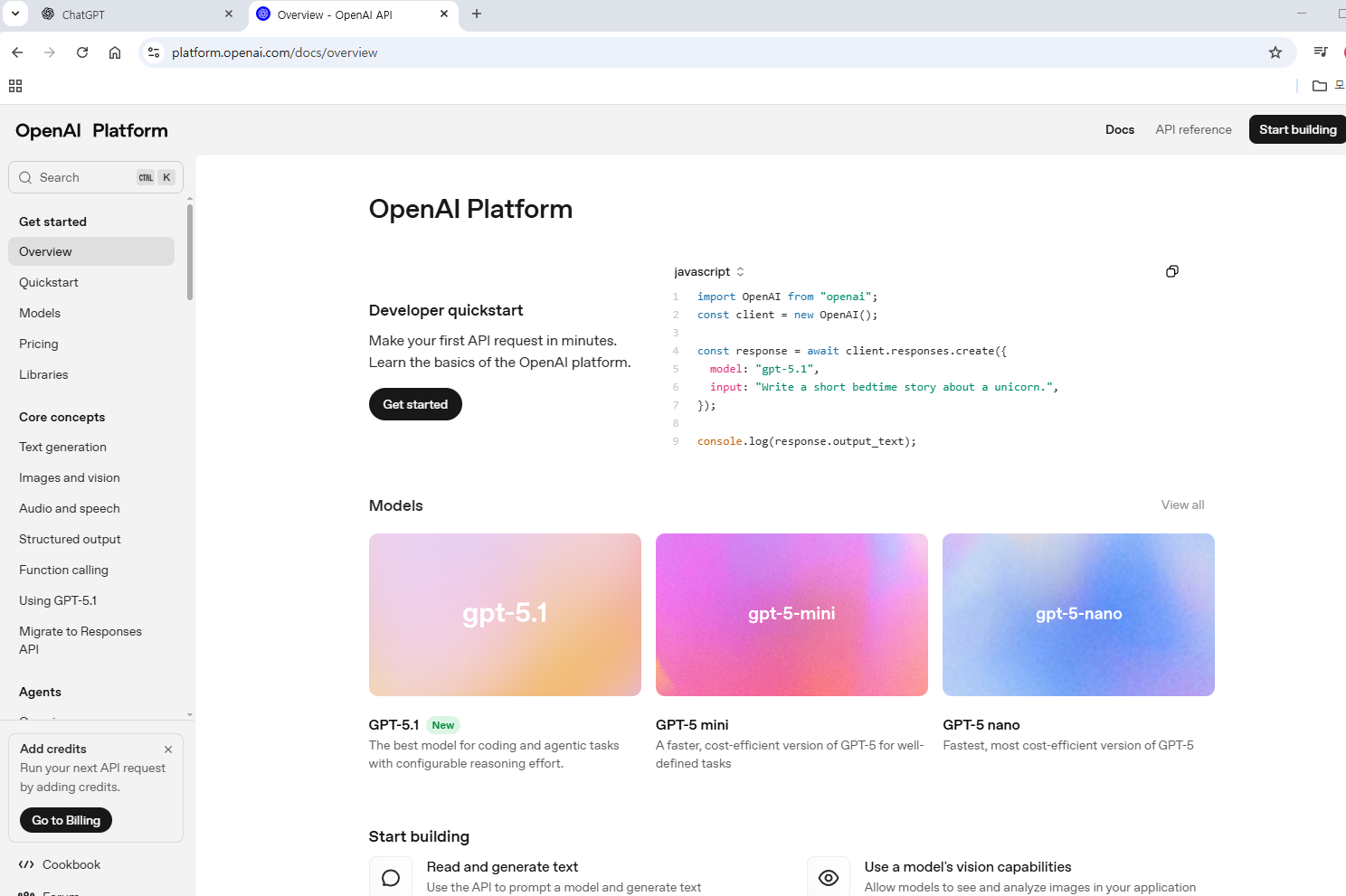Click the Get started button

(415, 404)
